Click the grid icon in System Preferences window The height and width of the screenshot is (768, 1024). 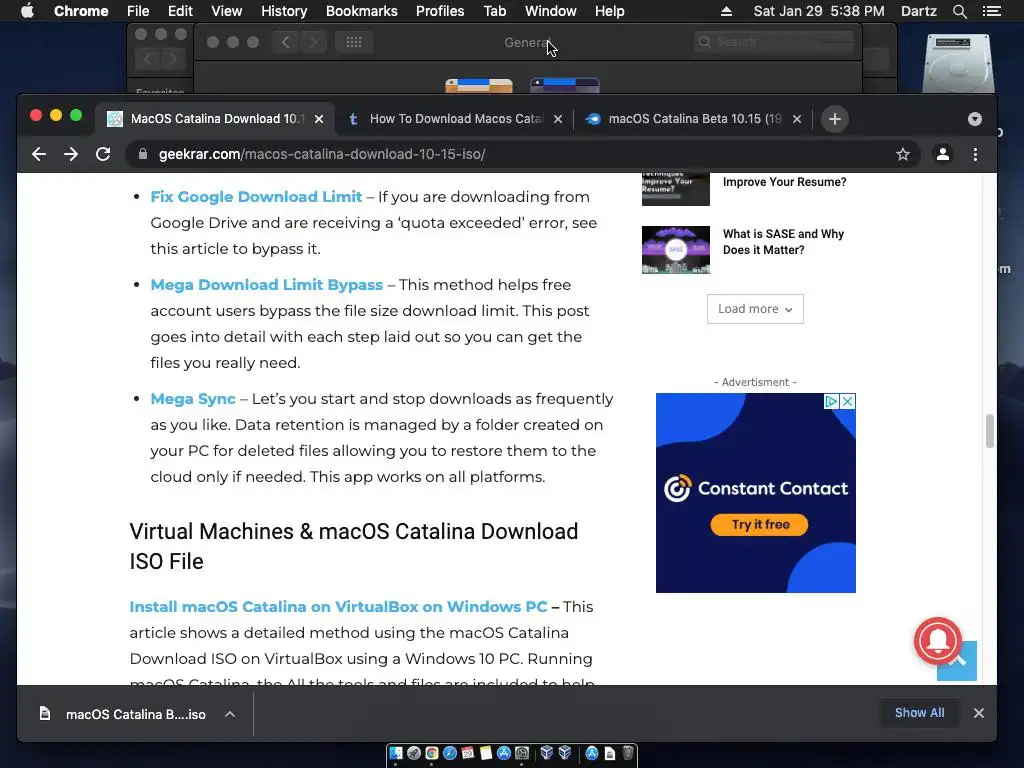click(x=354, y=42)
